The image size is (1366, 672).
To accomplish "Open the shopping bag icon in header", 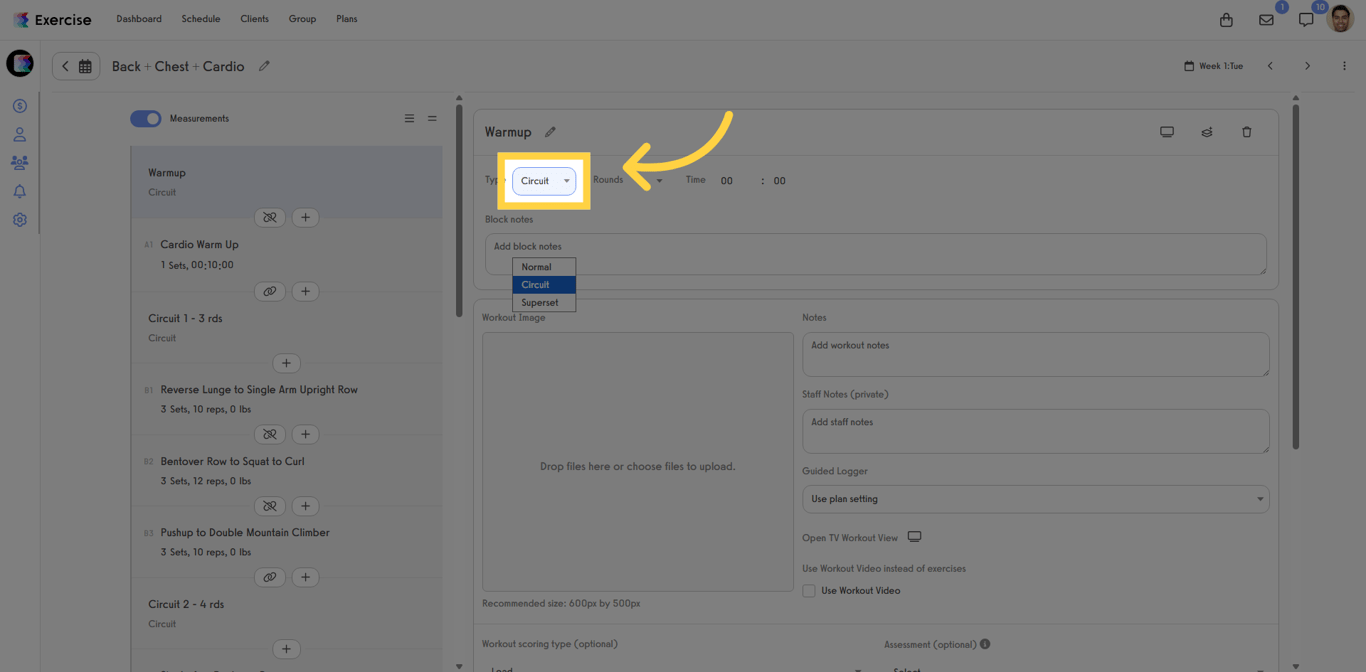I will tap(1226, 20).
